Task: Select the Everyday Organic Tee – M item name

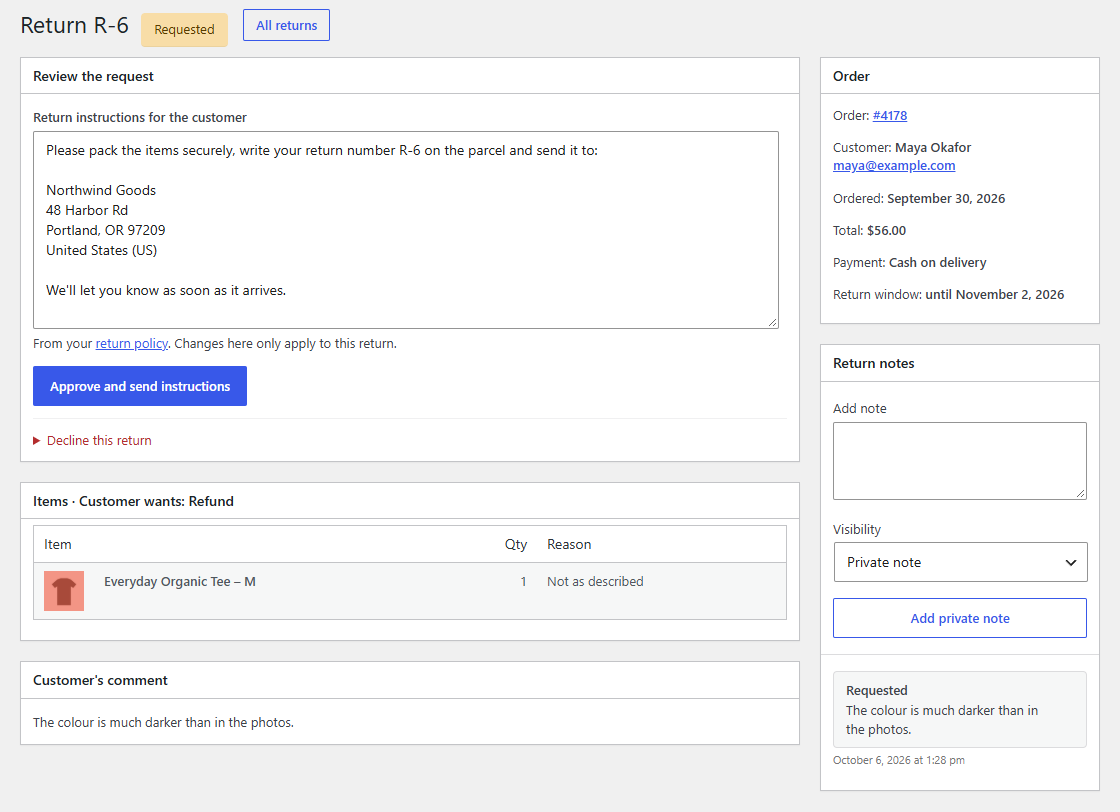Action: point(180,581)
